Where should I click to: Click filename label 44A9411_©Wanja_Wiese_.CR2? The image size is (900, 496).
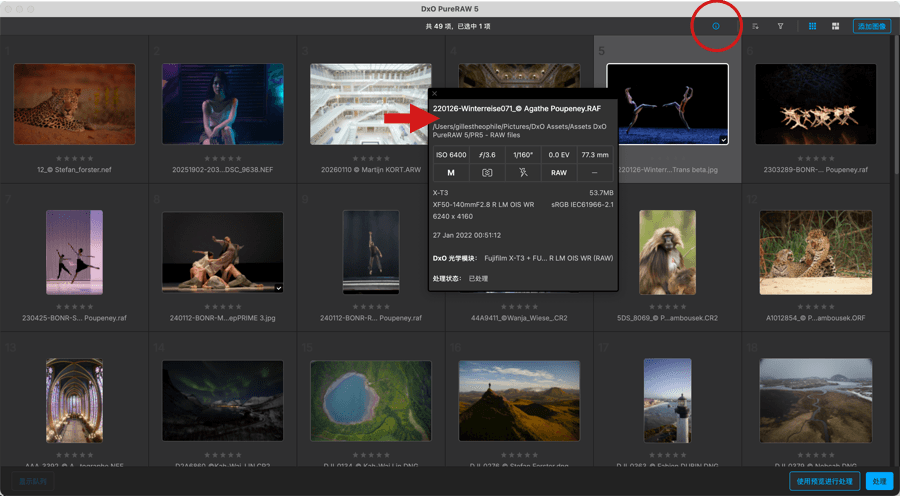pos(519,318)
